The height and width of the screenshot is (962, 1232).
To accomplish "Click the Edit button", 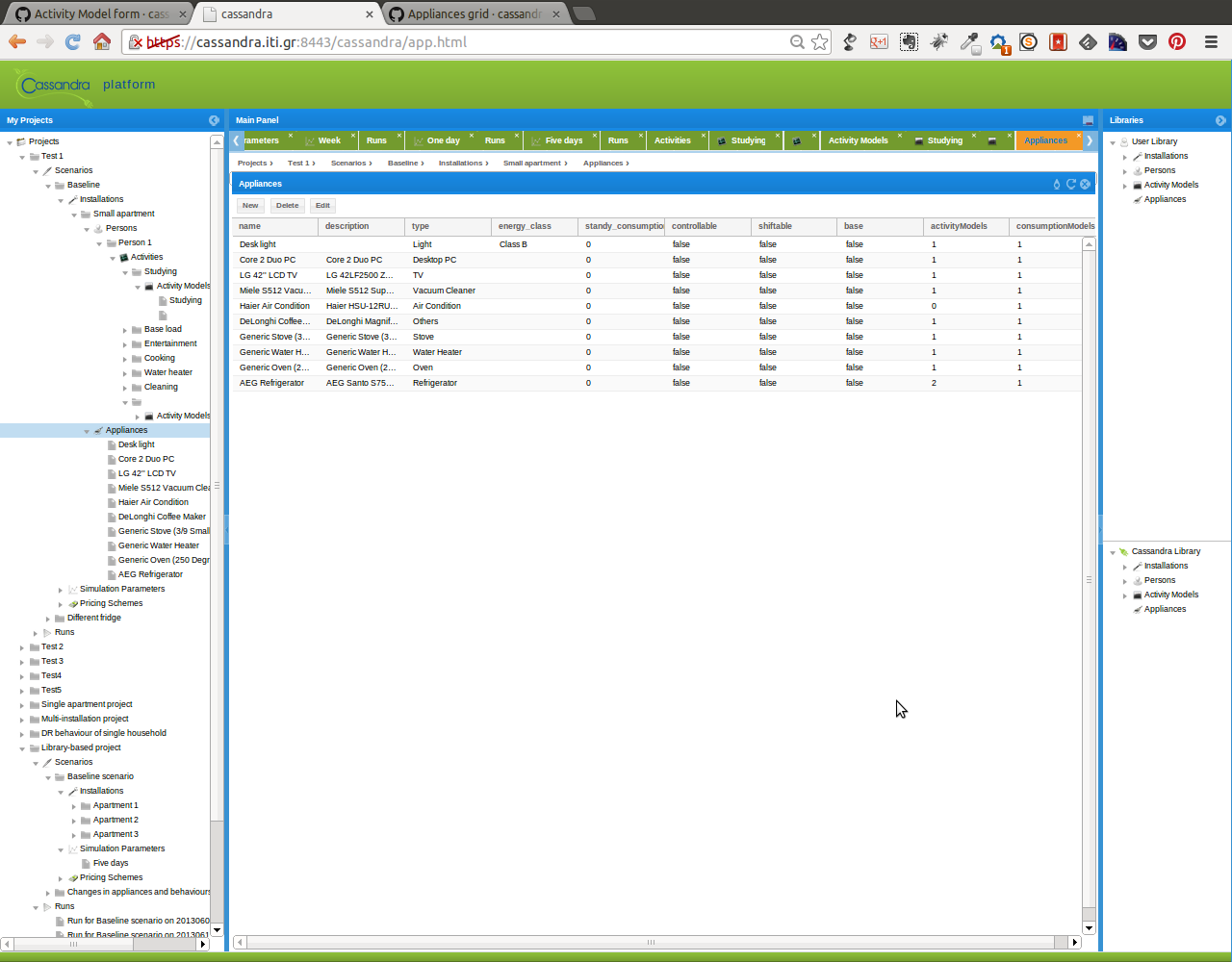I will [322, 205].
